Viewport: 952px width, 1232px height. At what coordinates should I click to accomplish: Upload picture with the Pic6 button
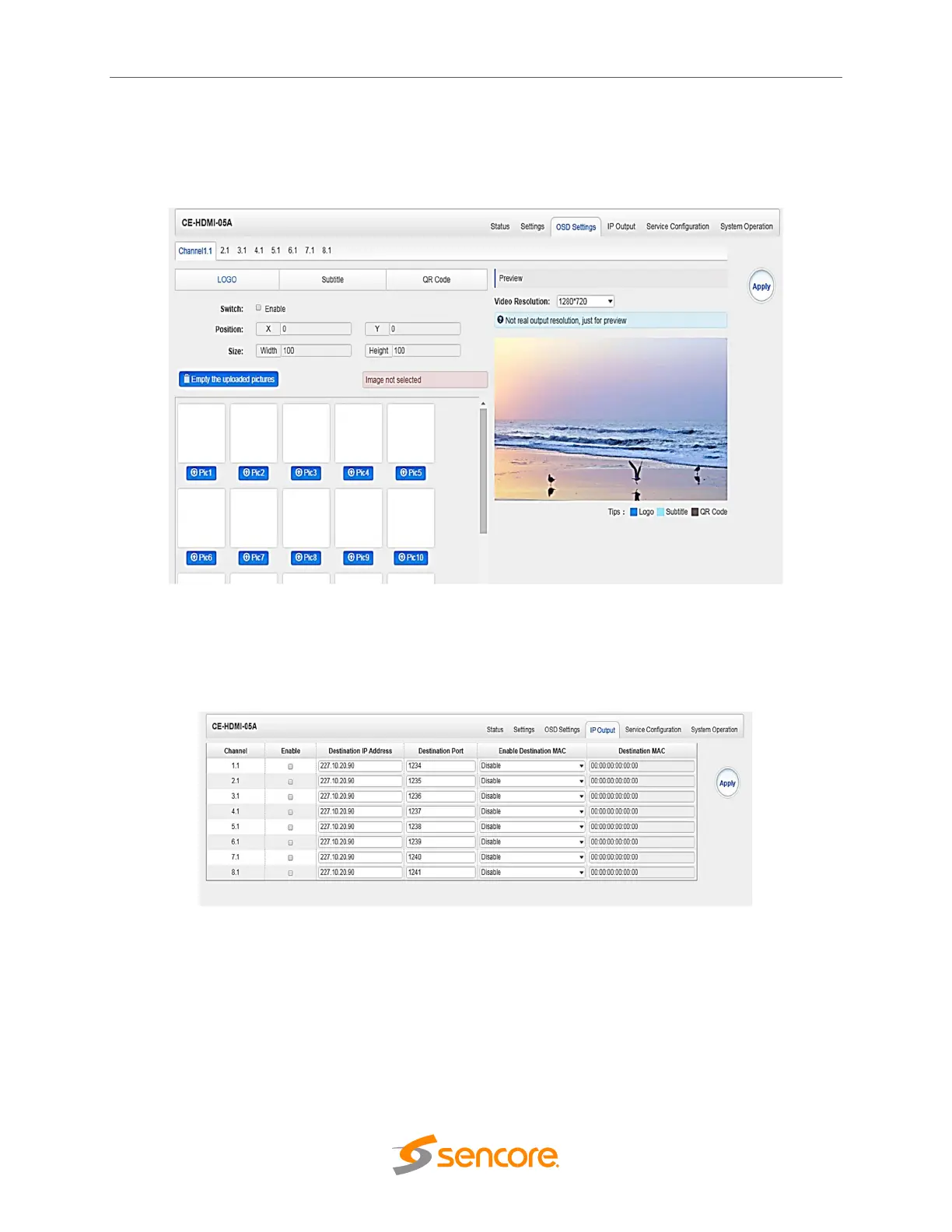pos(201,558)
